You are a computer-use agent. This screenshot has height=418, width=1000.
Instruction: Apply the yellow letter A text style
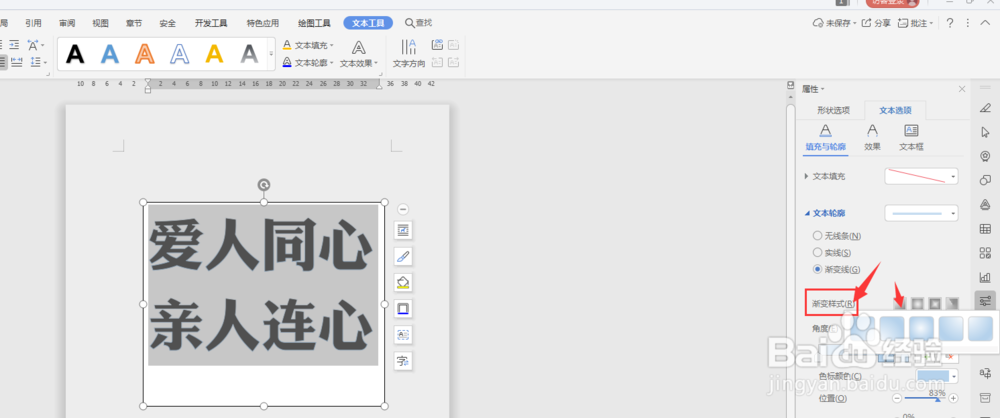tap(214, 54)
